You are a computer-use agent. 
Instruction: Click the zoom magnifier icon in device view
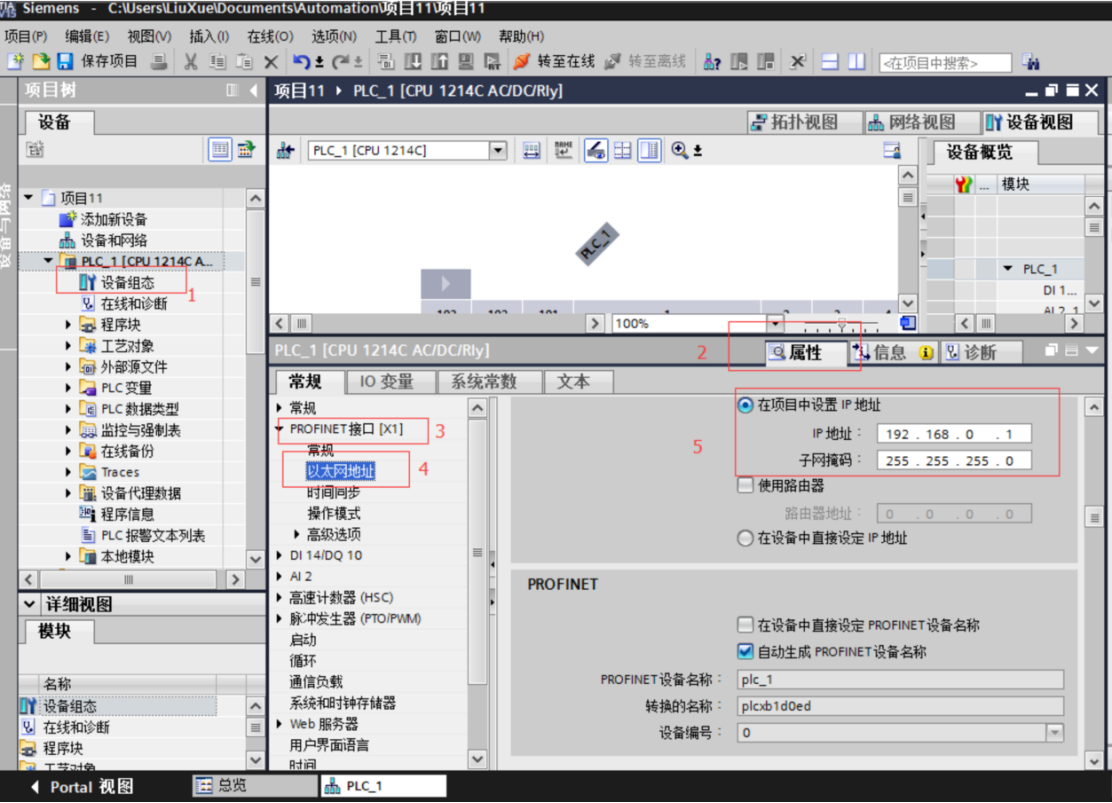coord(679,150)
